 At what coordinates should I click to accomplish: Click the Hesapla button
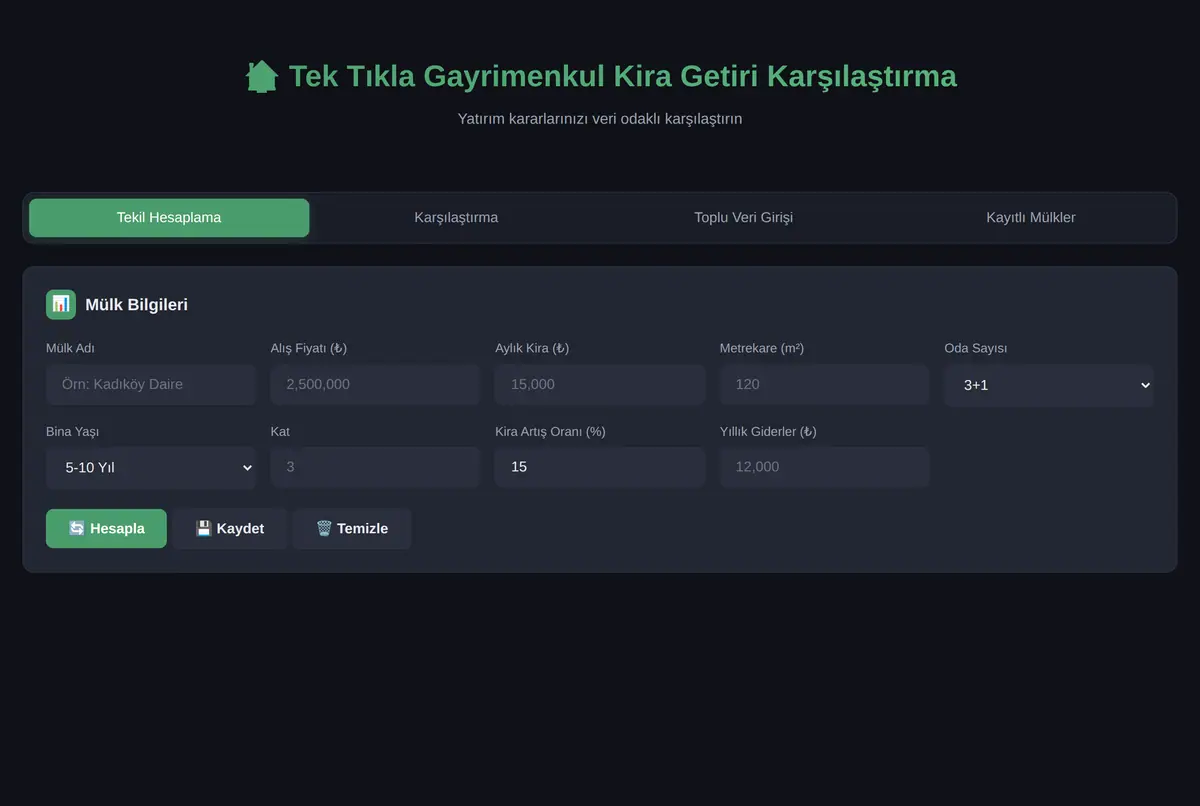pyautogui.click(x=106, y=528)
